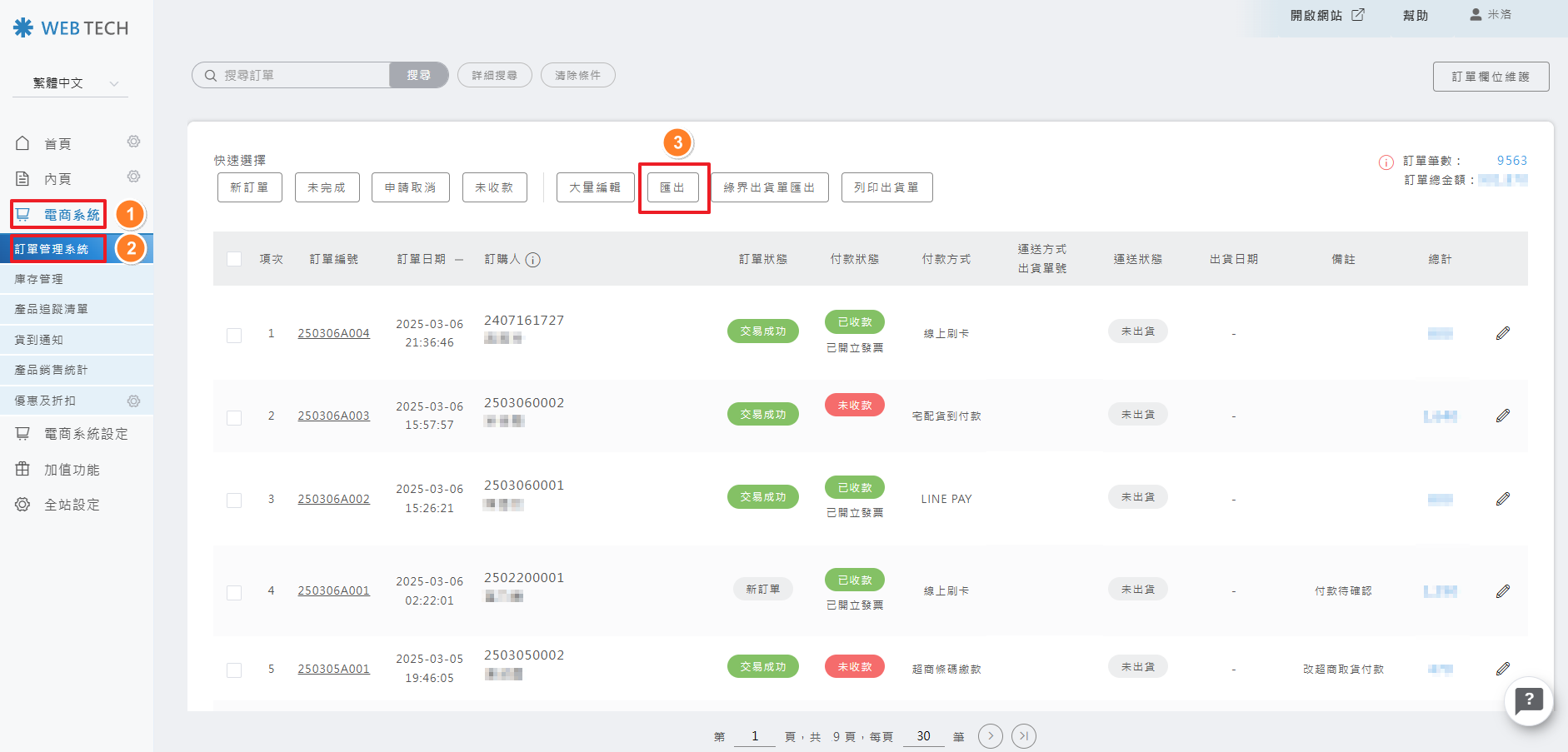
Task: Check the box for order 250306A003
Action: click(x=234, y=417)
